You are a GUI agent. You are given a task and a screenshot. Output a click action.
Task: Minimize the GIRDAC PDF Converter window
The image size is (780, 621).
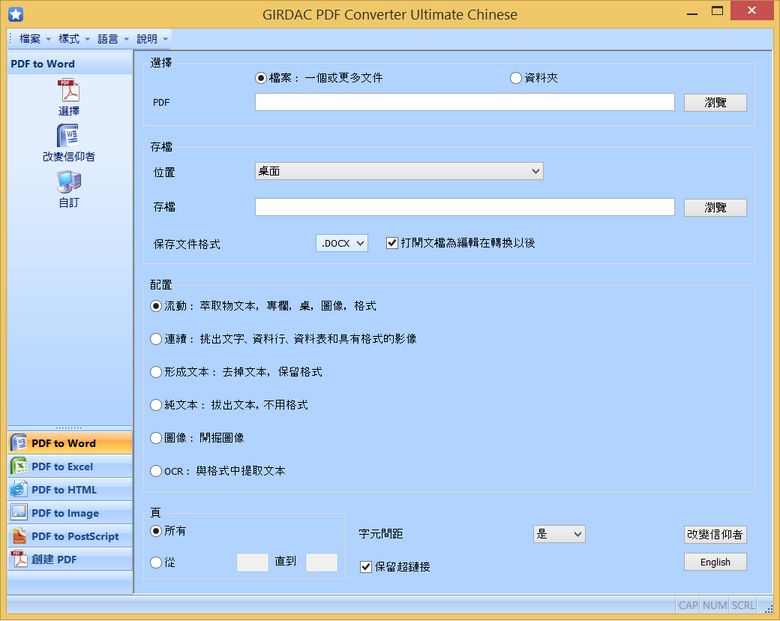tap(692, 13)
